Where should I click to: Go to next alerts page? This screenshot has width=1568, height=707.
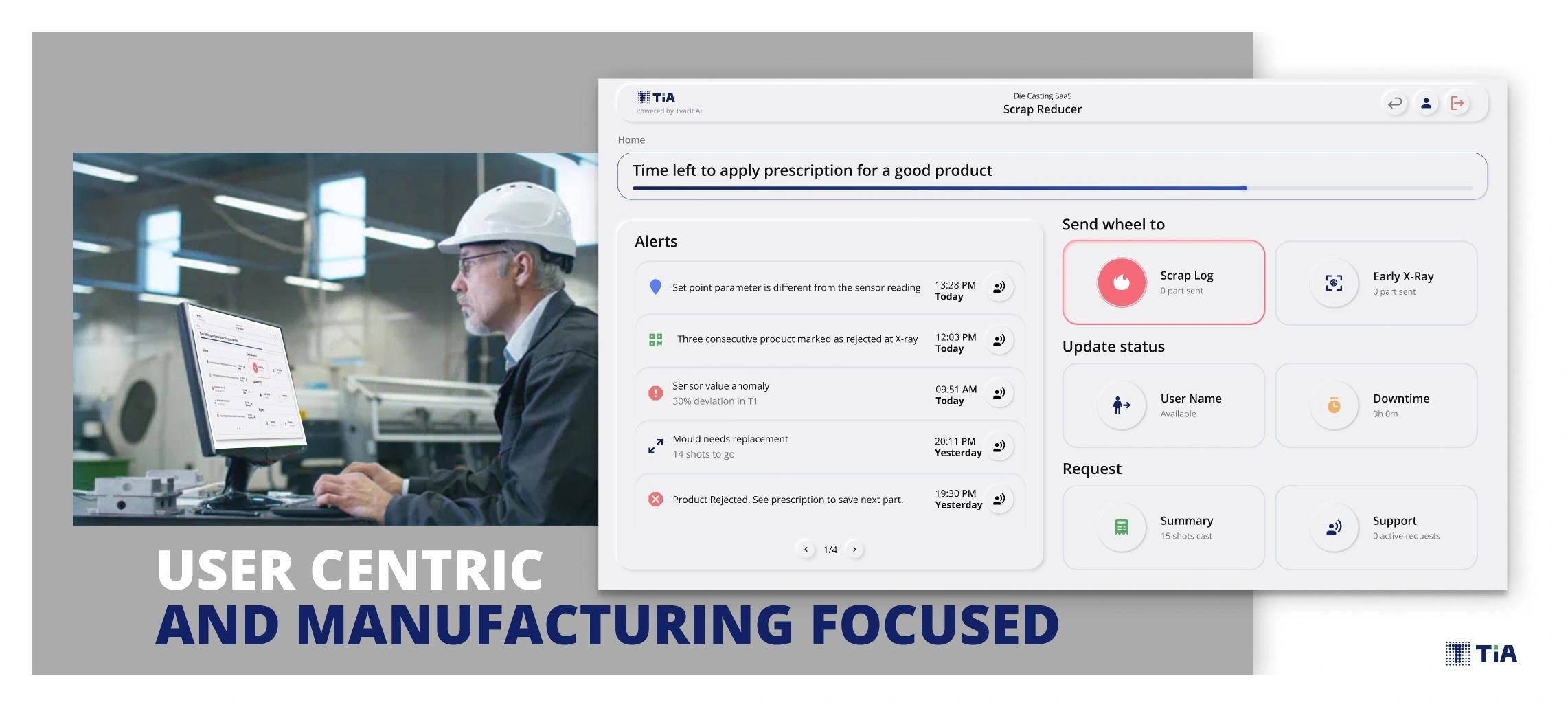coord(854,550)
